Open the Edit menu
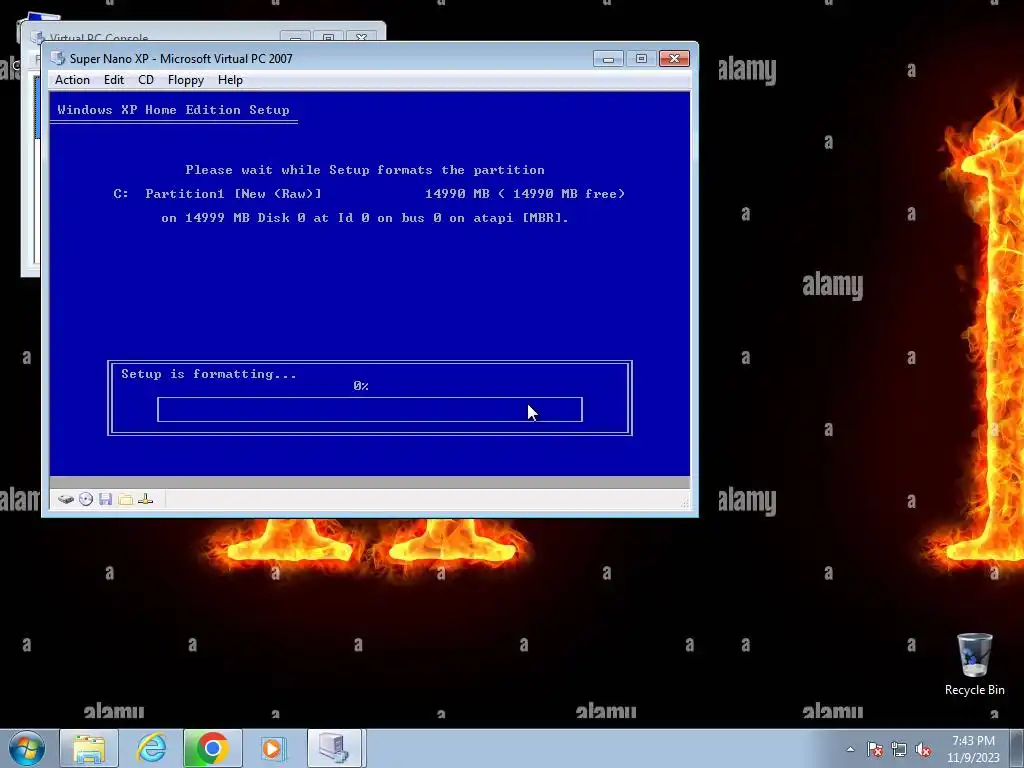The width and height of the screenshot is (1024, 768). point(114,80)
